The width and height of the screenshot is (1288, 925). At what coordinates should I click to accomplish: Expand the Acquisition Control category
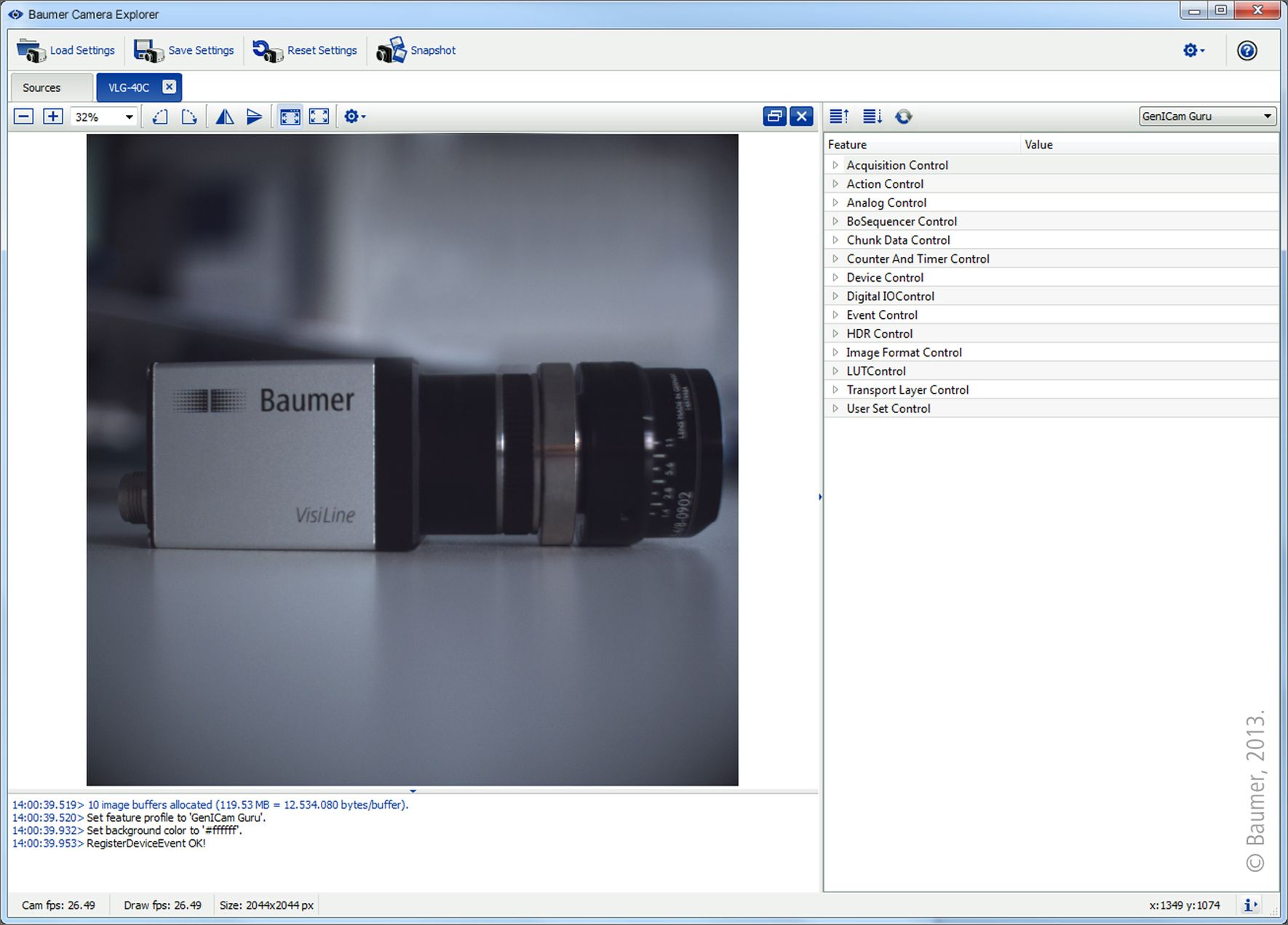coord(835,165)
